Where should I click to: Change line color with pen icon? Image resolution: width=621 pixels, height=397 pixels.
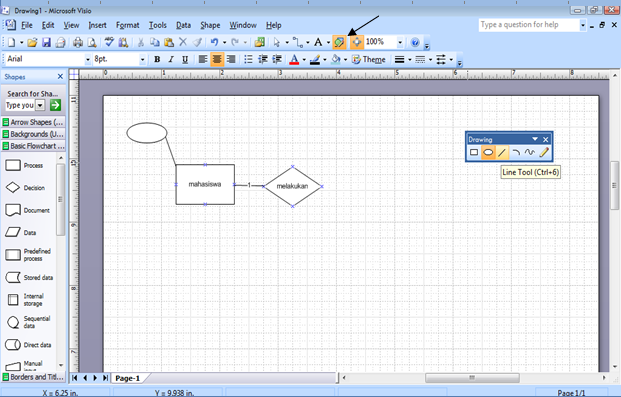315,59
